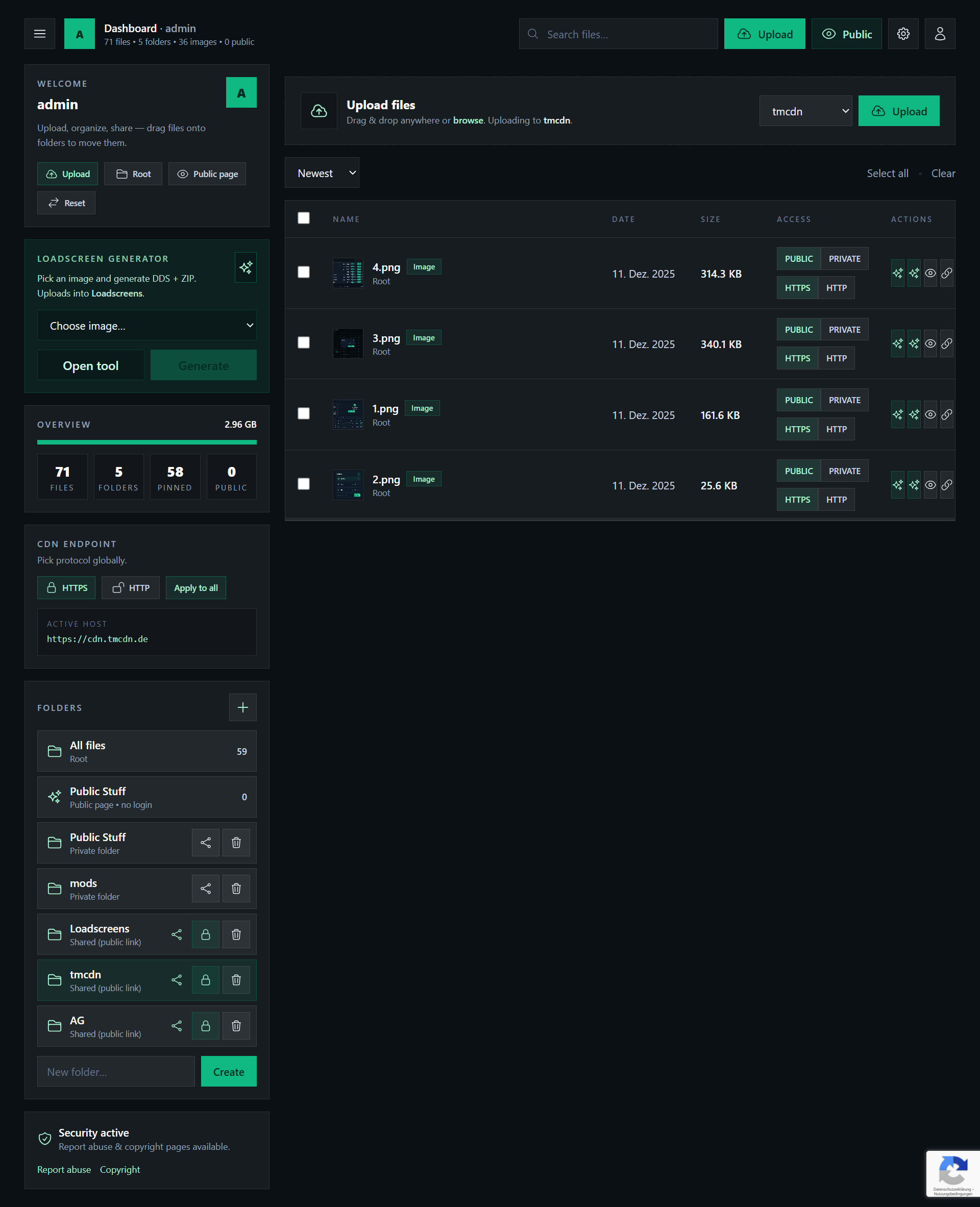980x1207 pixels.
Task: Open the Choose image dropdown
Action: [x=147, y=326]
